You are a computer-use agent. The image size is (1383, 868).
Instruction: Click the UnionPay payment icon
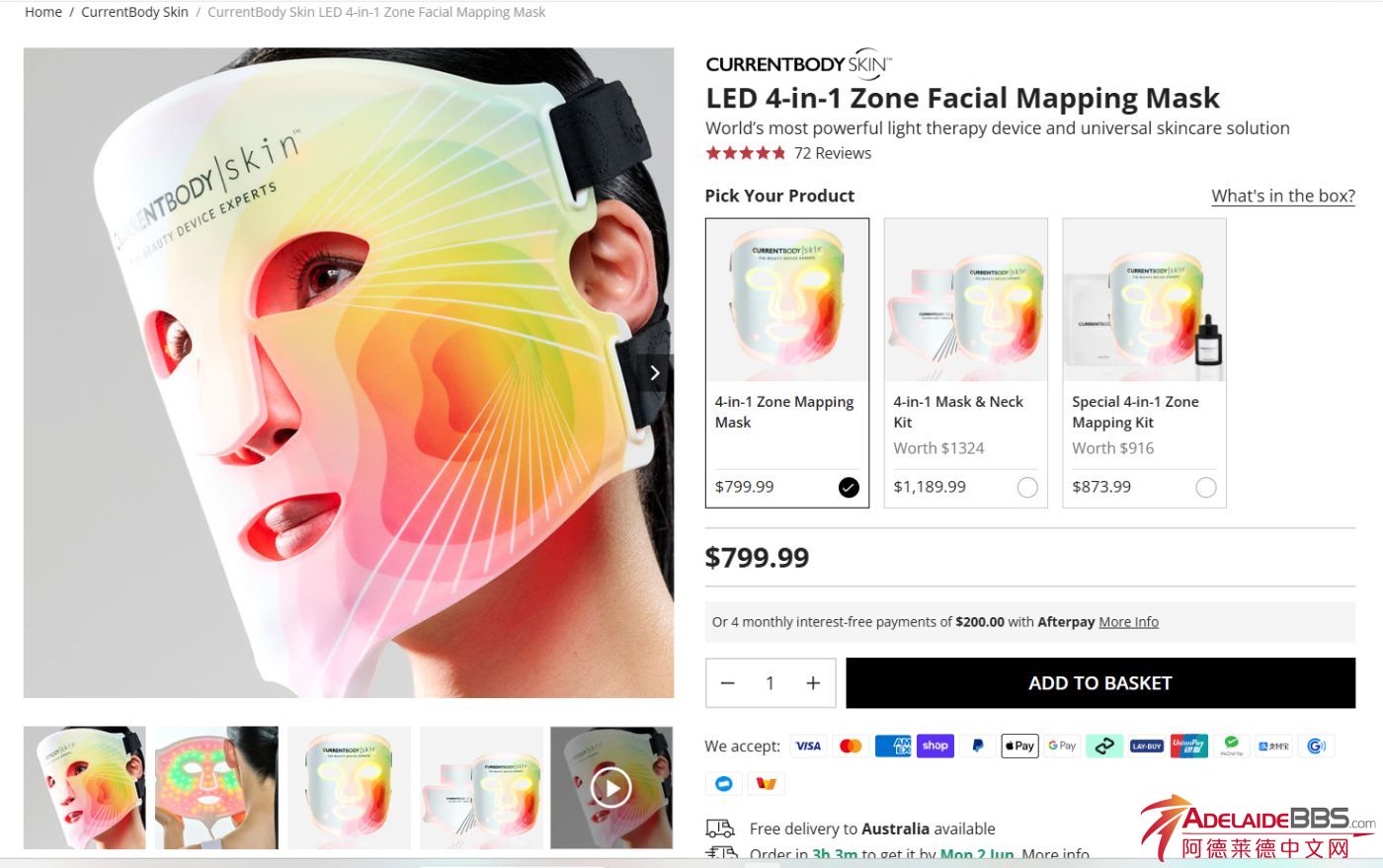click(x=1188, y=746)
